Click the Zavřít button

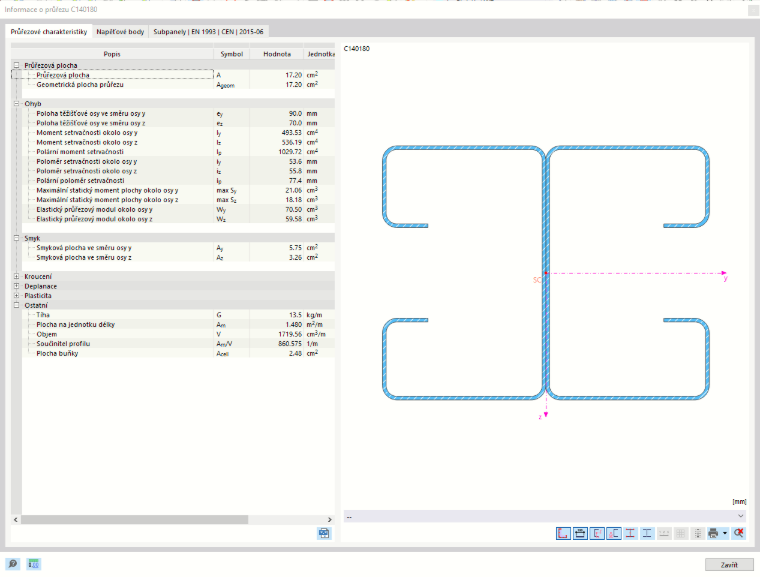click(x=729, y=565)
